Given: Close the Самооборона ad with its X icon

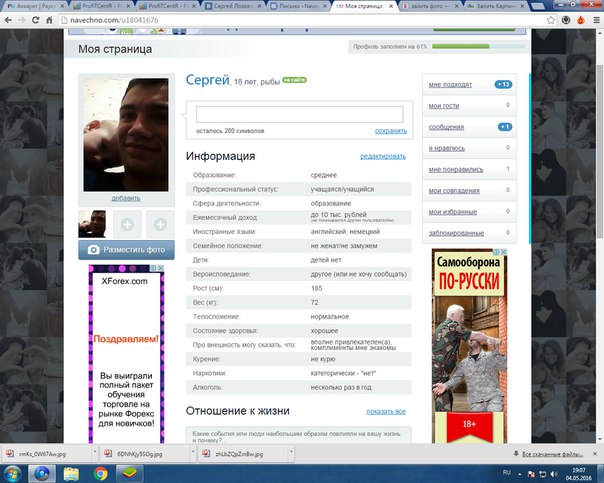Looking at the screenshot, I should click(x=503, y=252).
